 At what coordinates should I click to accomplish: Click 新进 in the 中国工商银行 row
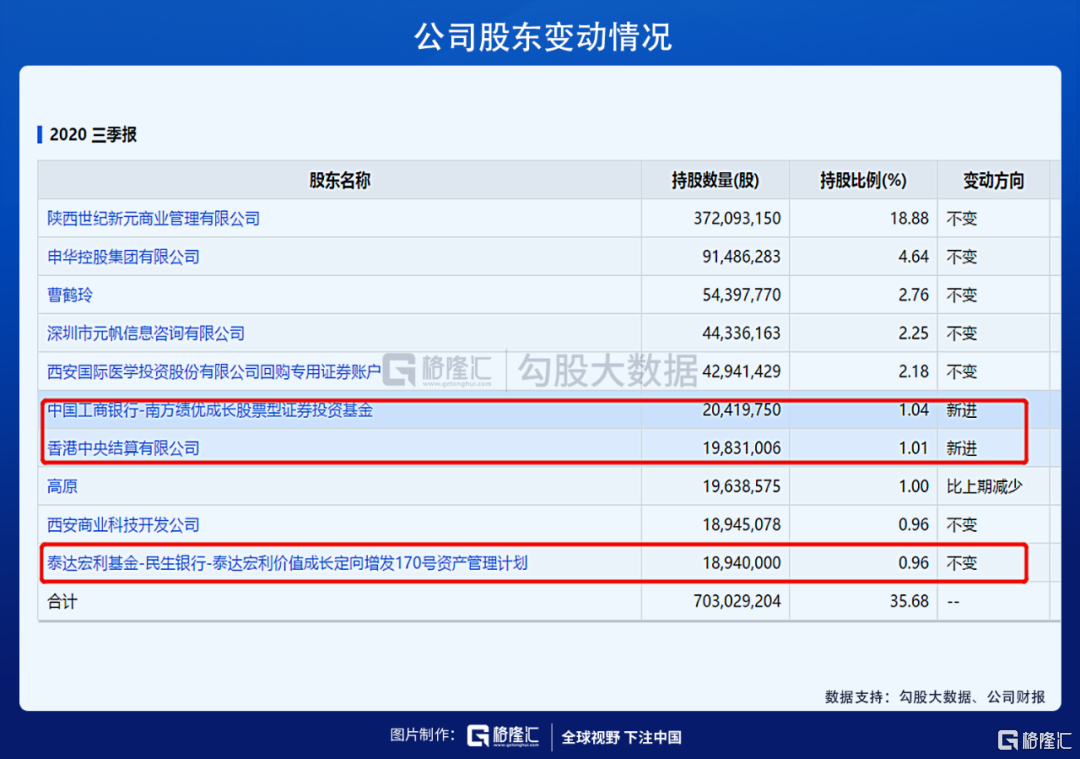[962, 410]
